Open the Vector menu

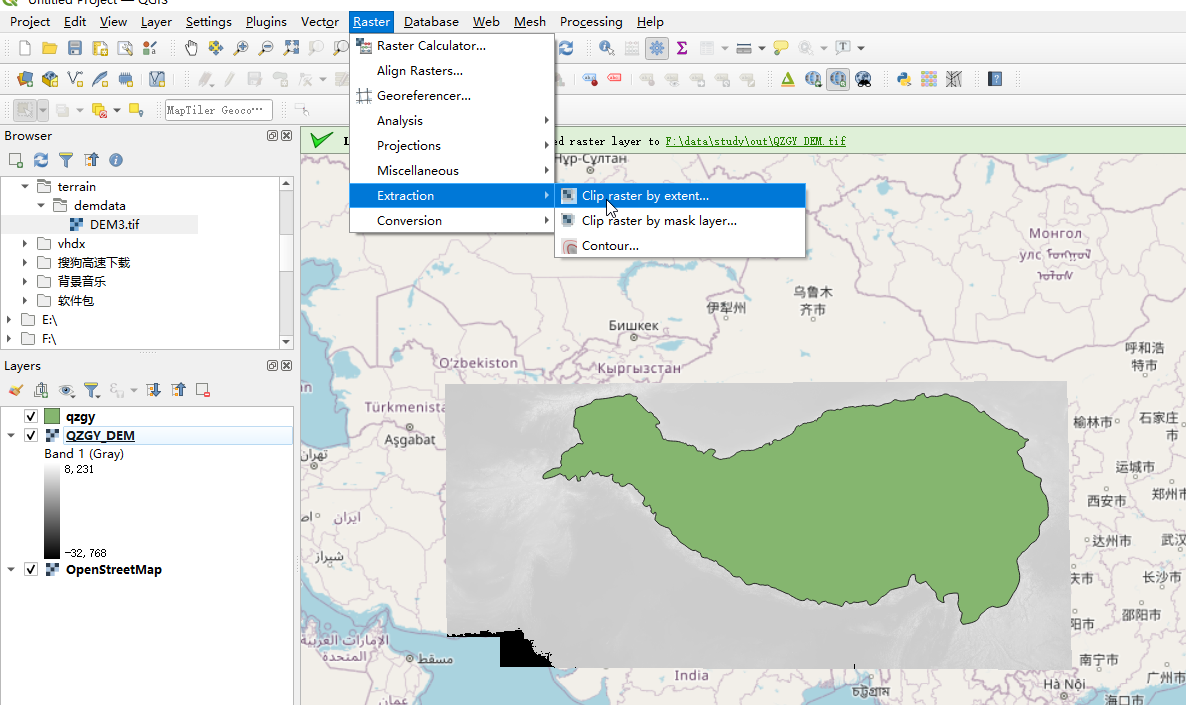click(320, 22)
